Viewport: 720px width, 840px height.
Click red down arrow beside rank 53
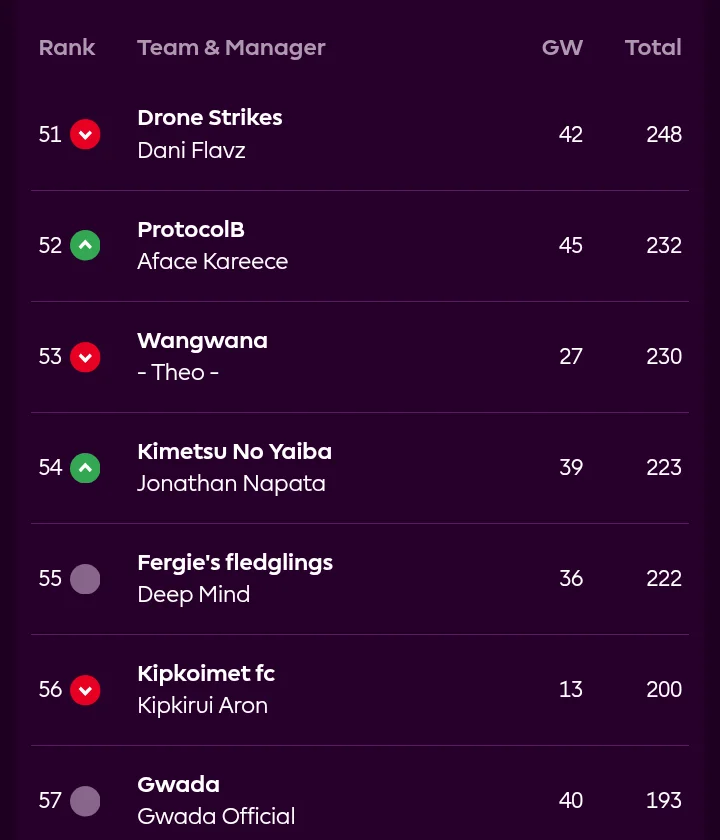coord(85,357)
